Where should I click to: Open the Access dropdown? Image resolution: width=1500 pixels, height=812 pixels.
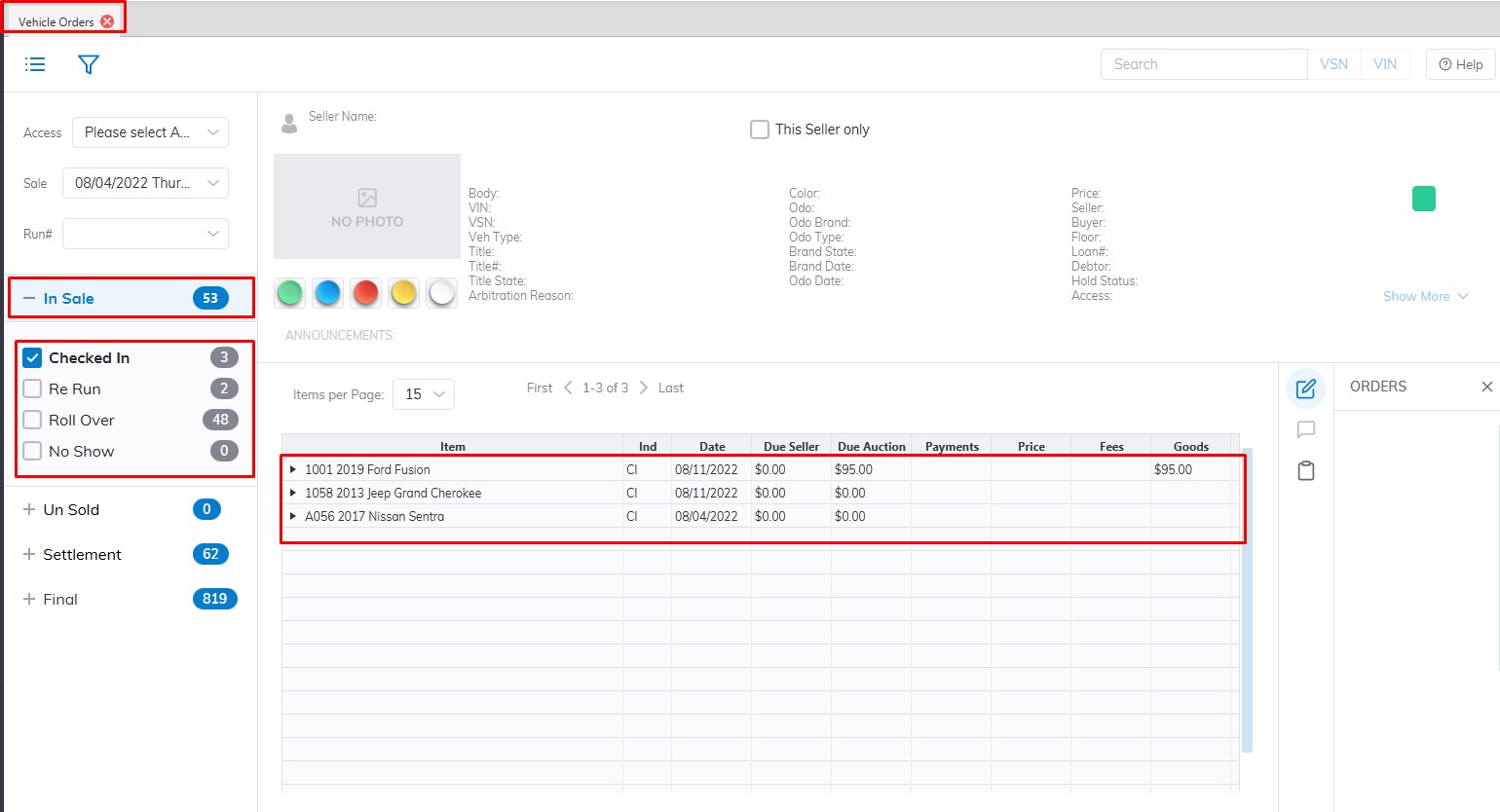(150, 132)
